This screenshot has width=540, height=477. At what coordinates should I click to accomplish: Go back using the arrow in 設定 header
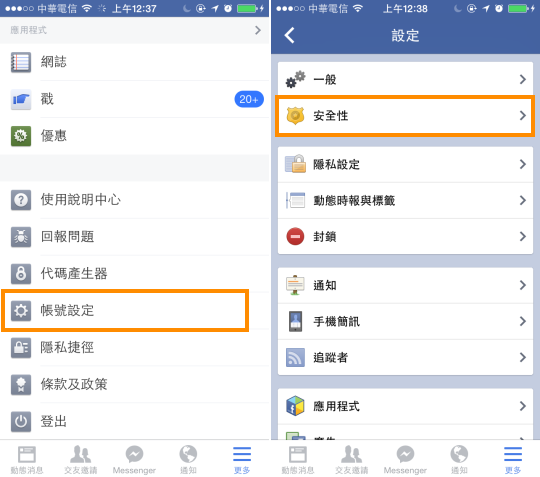pos(289,35)
